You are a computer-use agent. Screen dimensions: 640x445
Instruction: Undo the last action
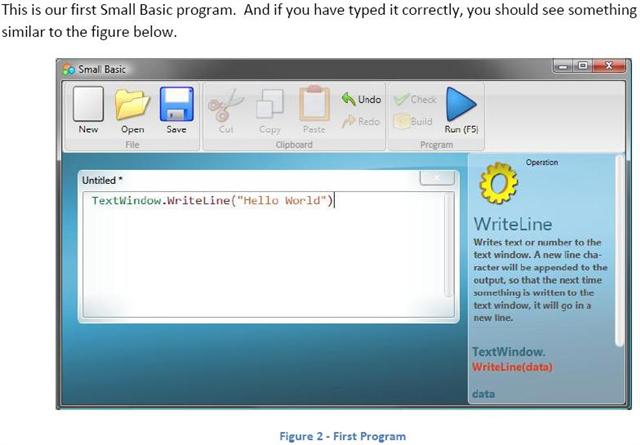click(361, 99)
